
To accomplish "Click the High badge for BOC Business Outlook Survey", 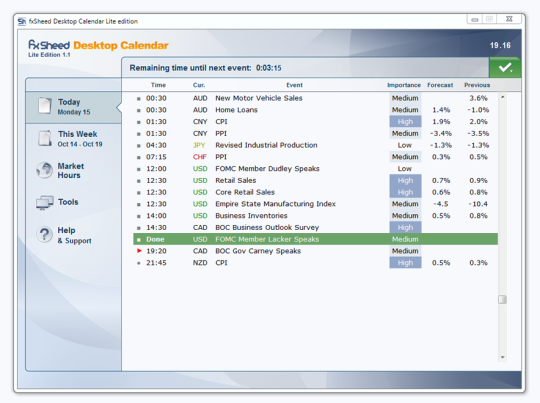I will click(x=405, y=227).
